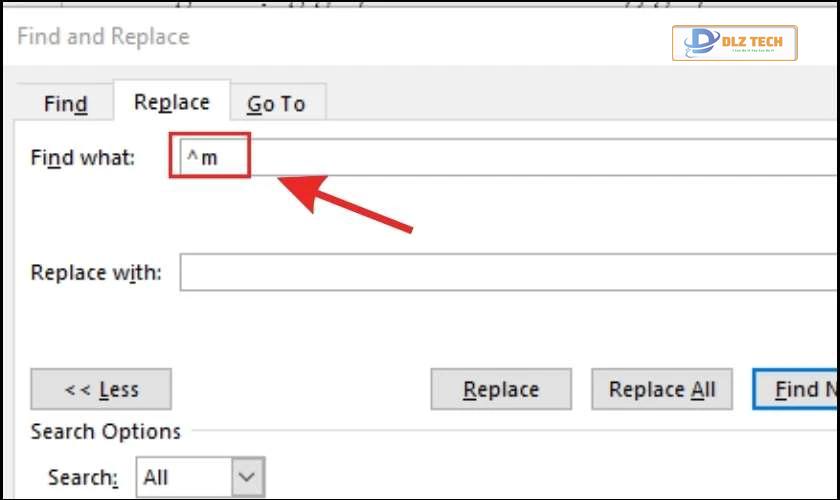
Task: Switch to the Find tab
Action: 65,103
